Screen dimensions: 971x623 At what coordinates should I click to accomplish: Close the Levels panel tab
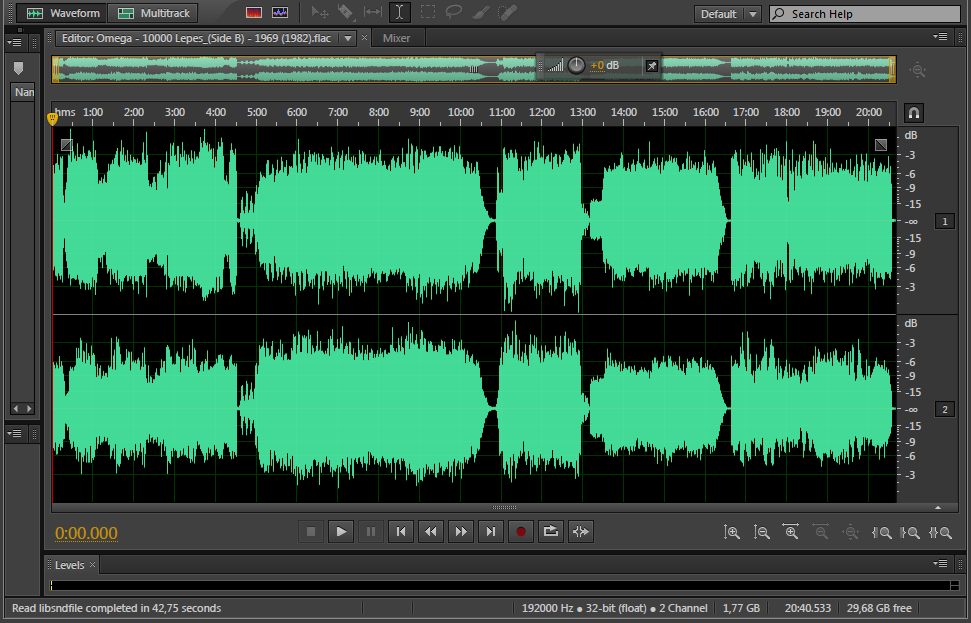click(x=92, y=564)
